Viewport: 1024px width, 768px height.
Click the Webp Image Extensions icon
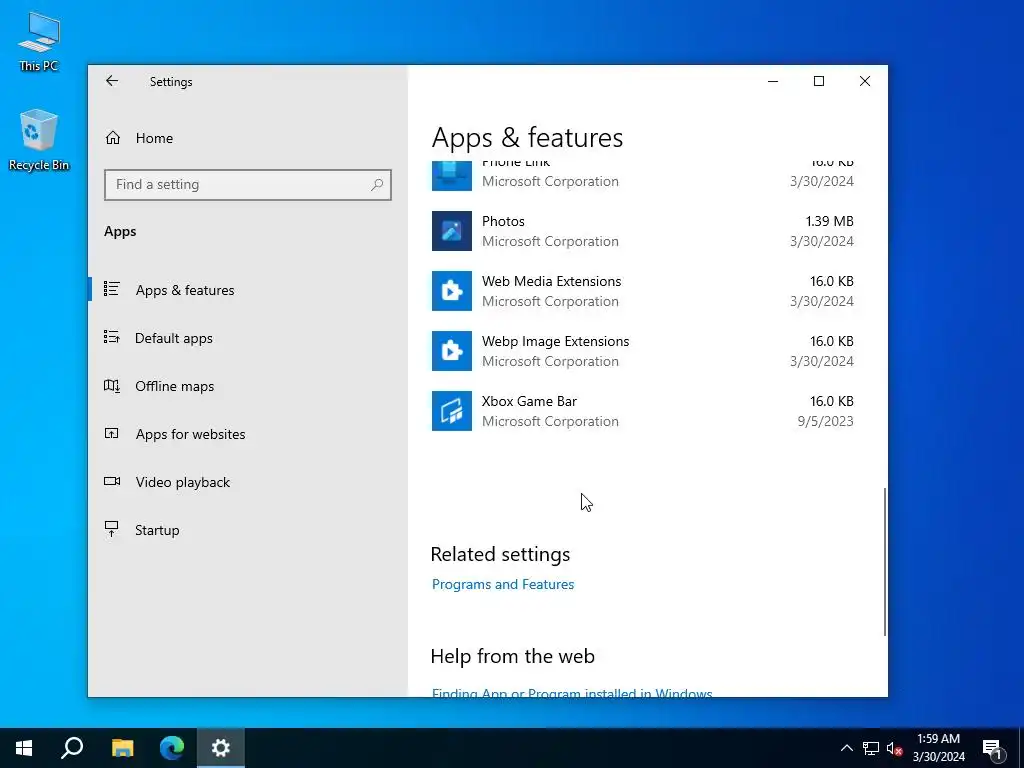pyautogui.click(x=452, y=351)
